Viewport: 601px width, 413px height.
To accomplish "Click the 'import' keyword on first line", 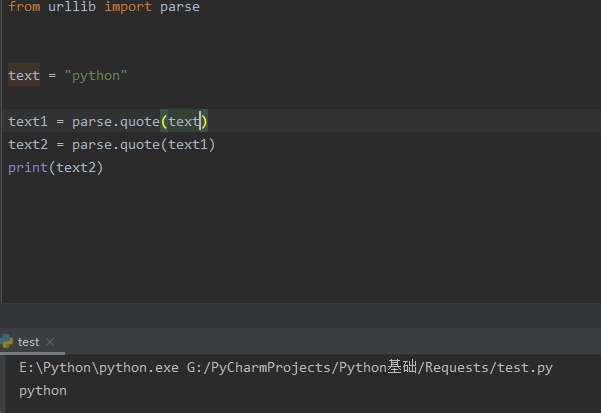I will pyautogui.click(x=128, y=7).
